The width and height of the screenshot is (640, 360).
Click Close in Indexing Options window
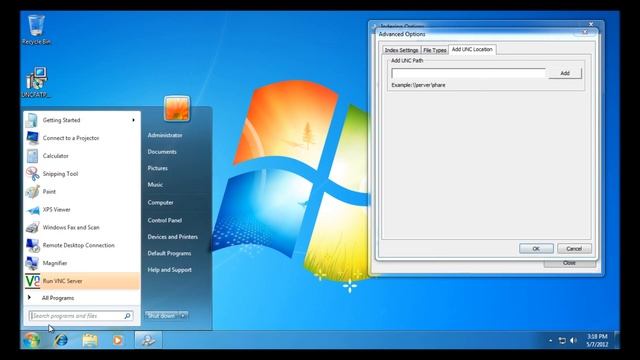tap(569, 263)
